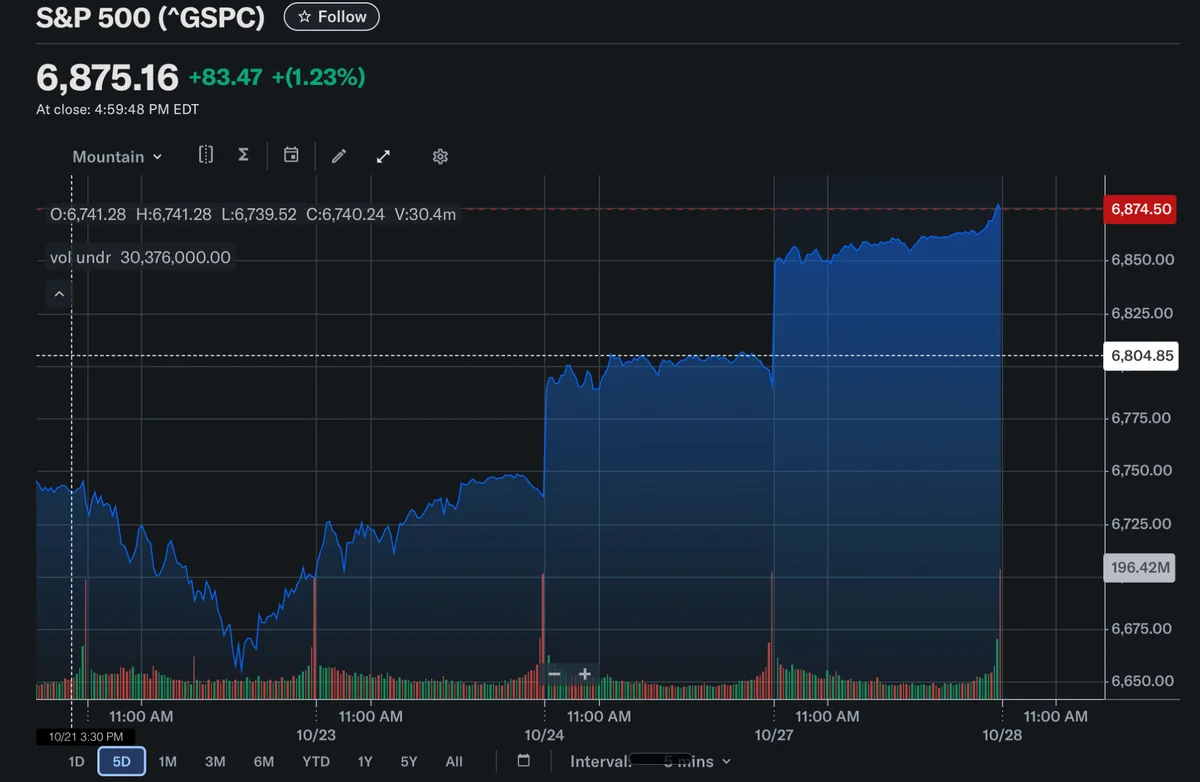Select the pencil drawing tool
This screenshot has width=1200, height=782.
[x=338, y=155]
